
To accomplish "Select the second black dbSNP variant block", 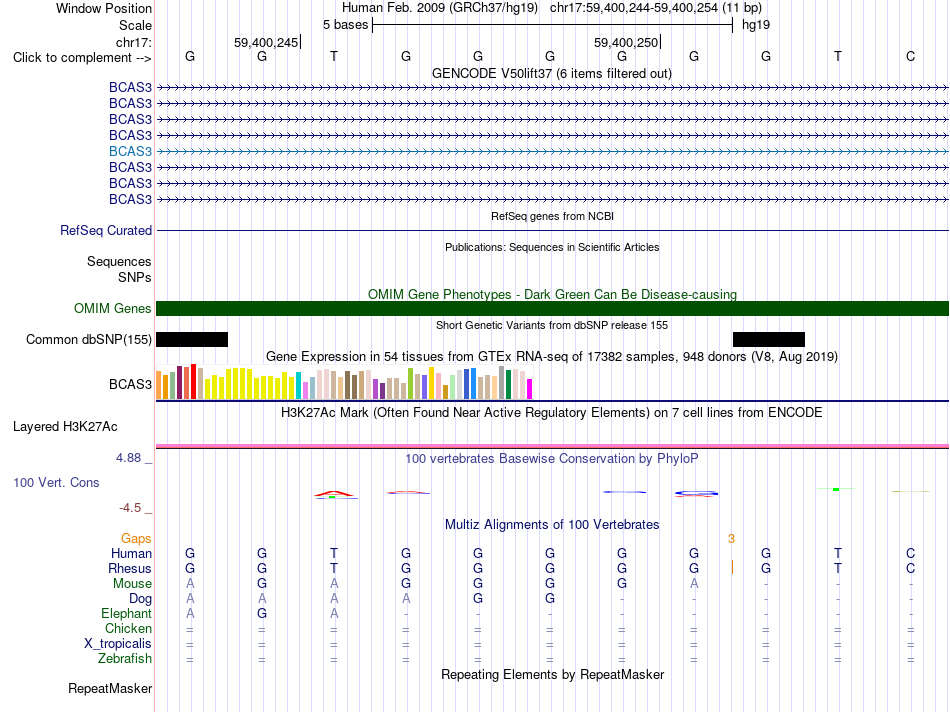I will point(769,339).
